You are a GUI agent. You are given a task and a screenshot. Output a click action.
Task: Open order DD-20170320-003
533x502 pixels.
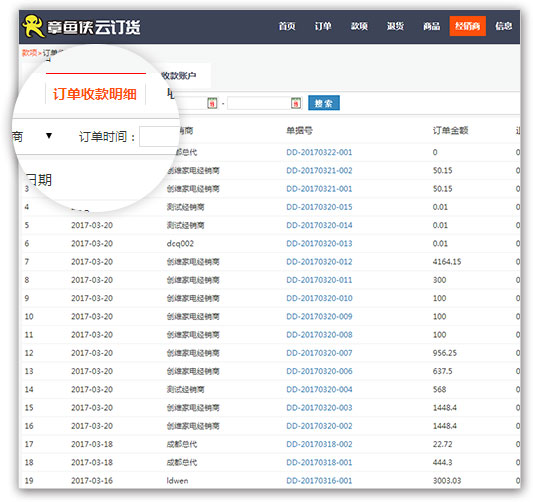click(319, 408)
